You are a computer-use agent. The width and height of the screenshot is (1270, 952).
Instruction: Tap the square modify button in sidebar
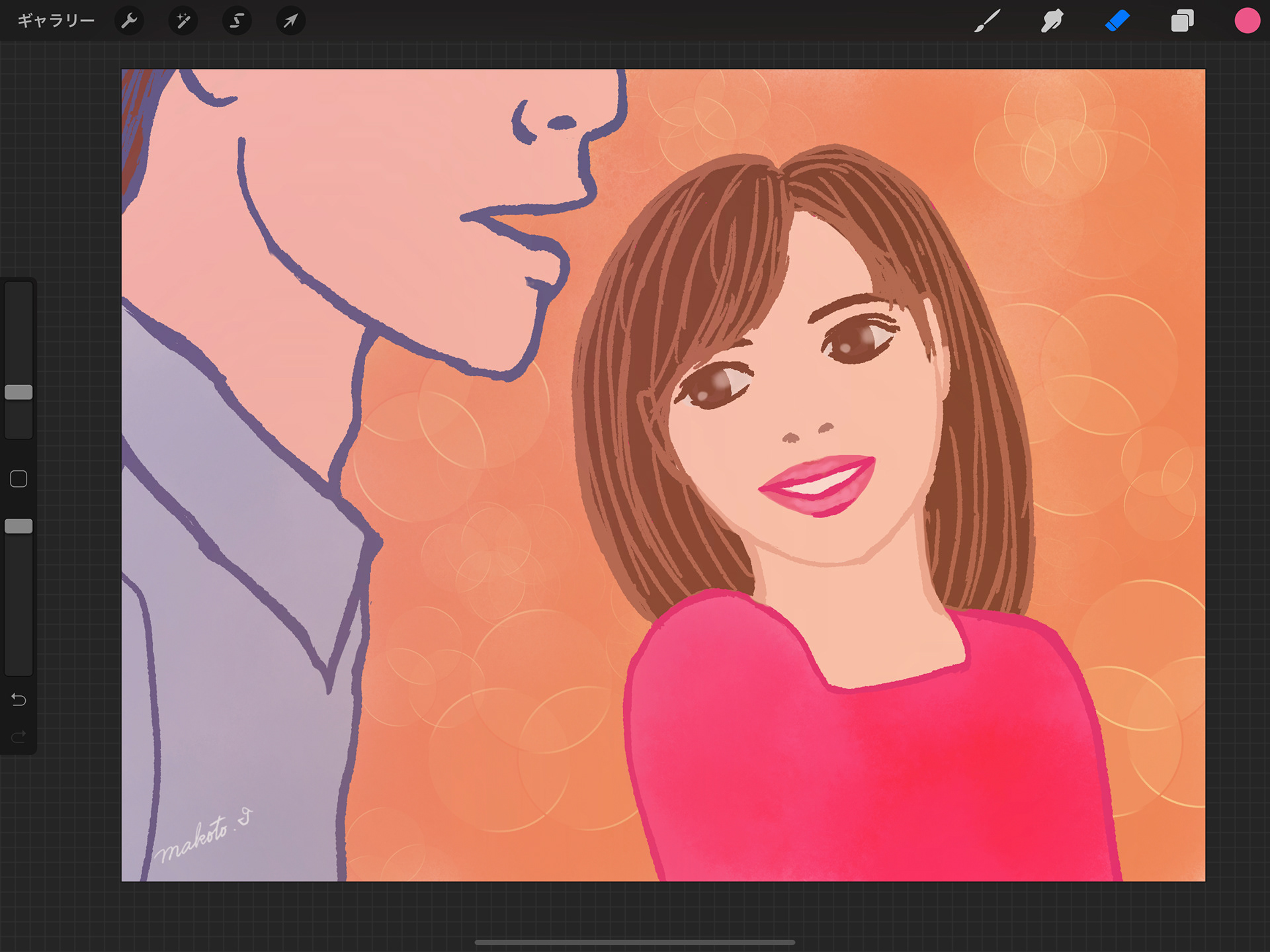(x=19, y=479)
